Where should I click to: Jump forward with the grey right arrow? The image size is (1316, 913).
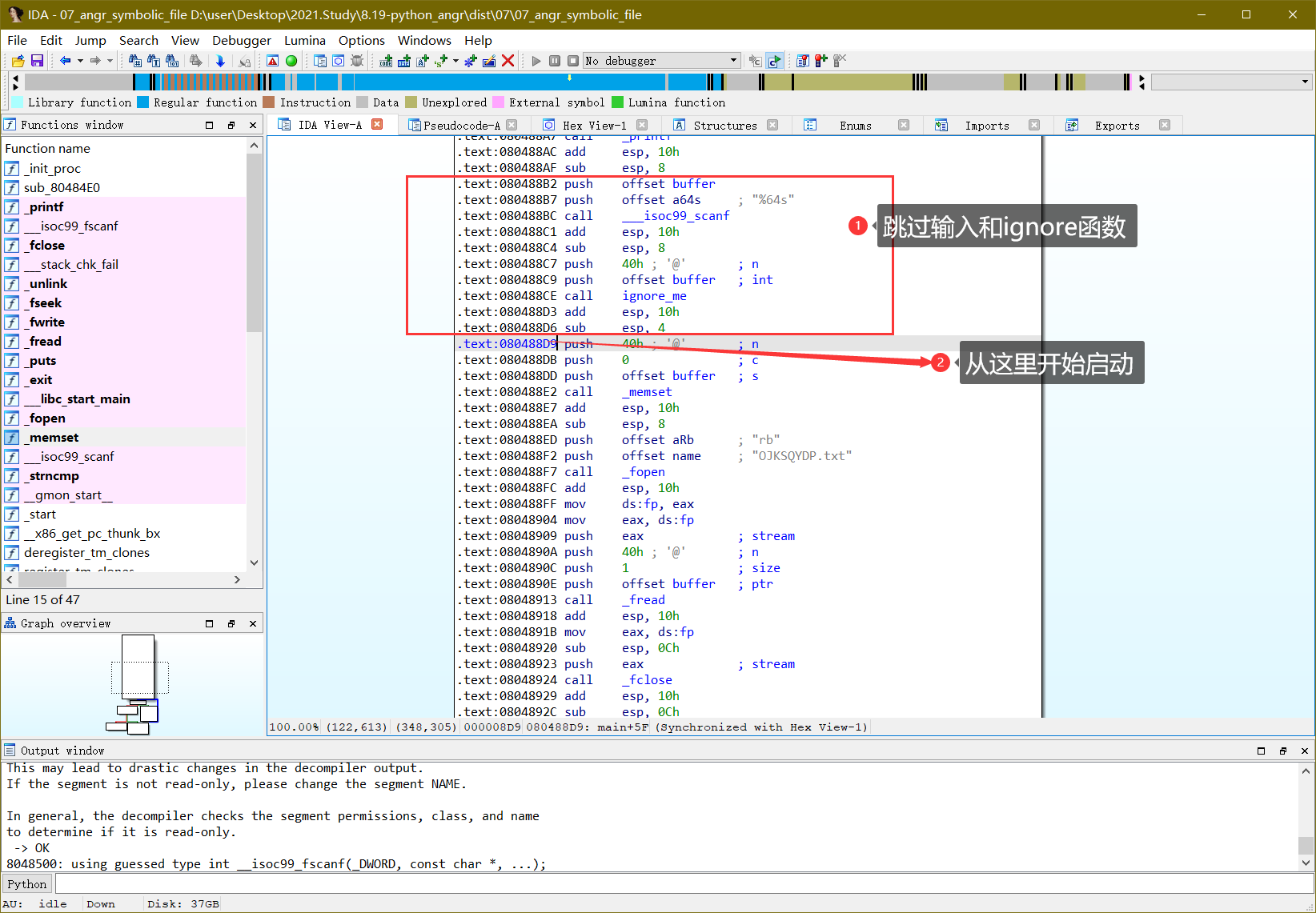coord(95,61)
